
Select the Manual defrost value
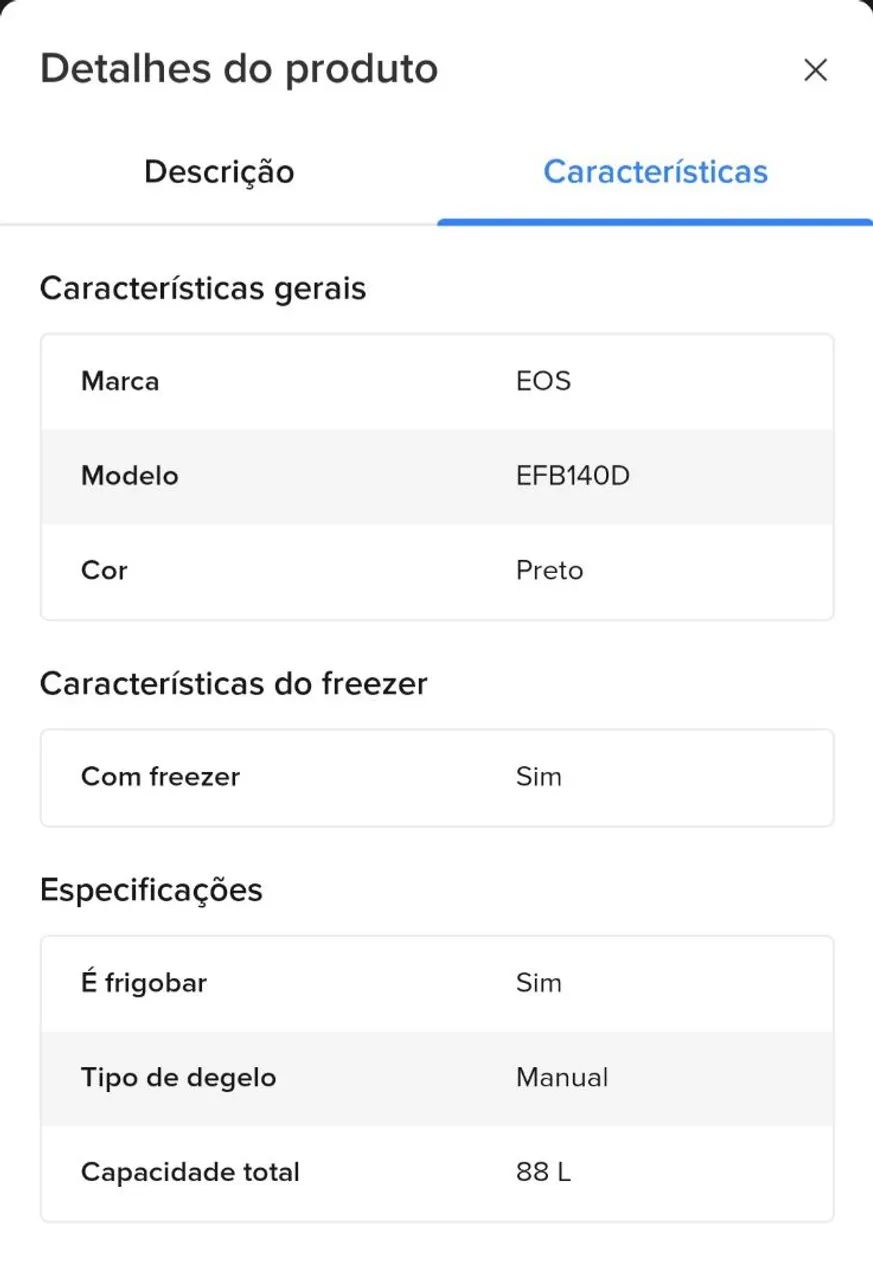(x=562, y=1078)
